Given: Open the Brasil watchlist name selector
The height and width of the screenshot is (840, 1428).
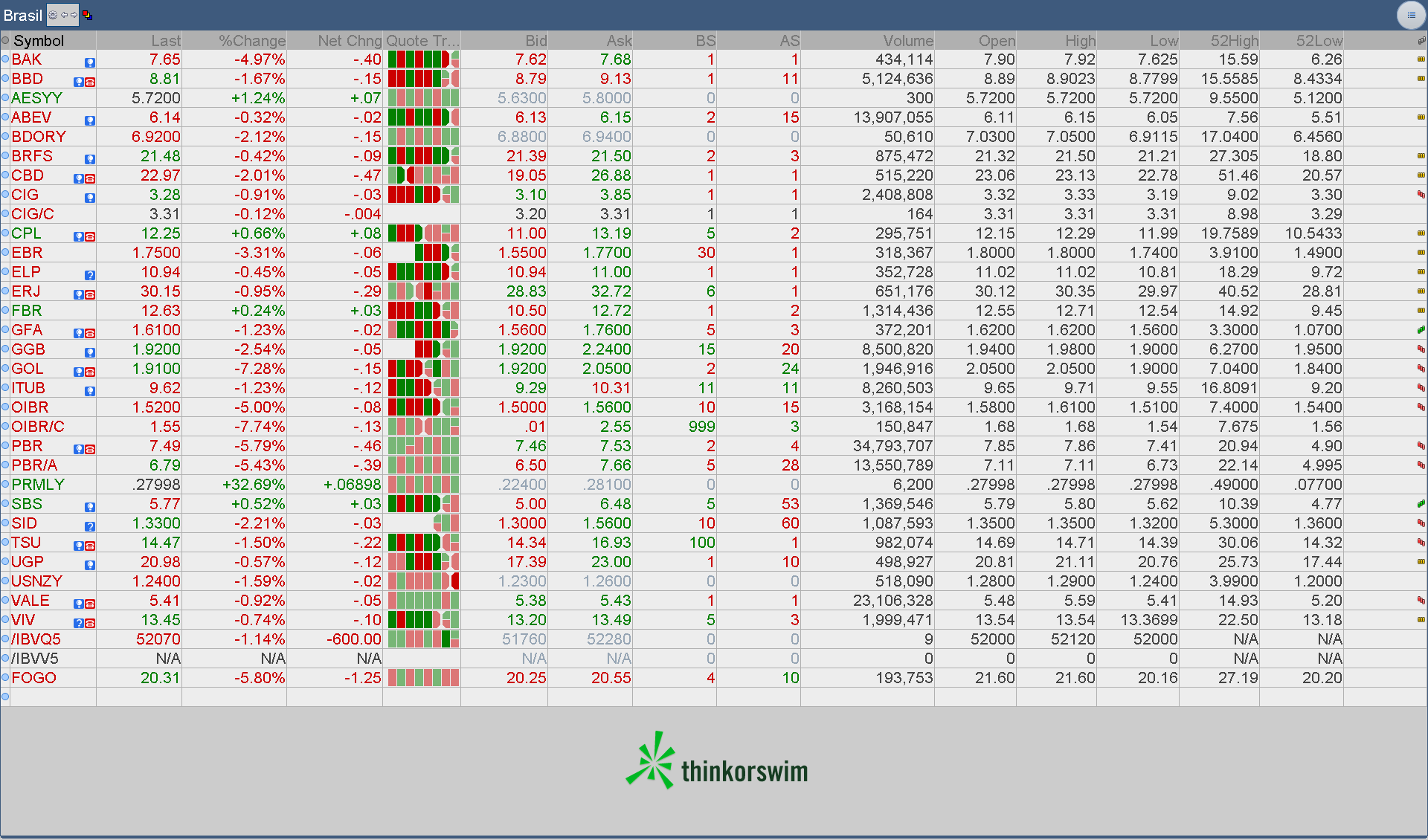Looking at the screenshot, I should [x=22, y=15].
